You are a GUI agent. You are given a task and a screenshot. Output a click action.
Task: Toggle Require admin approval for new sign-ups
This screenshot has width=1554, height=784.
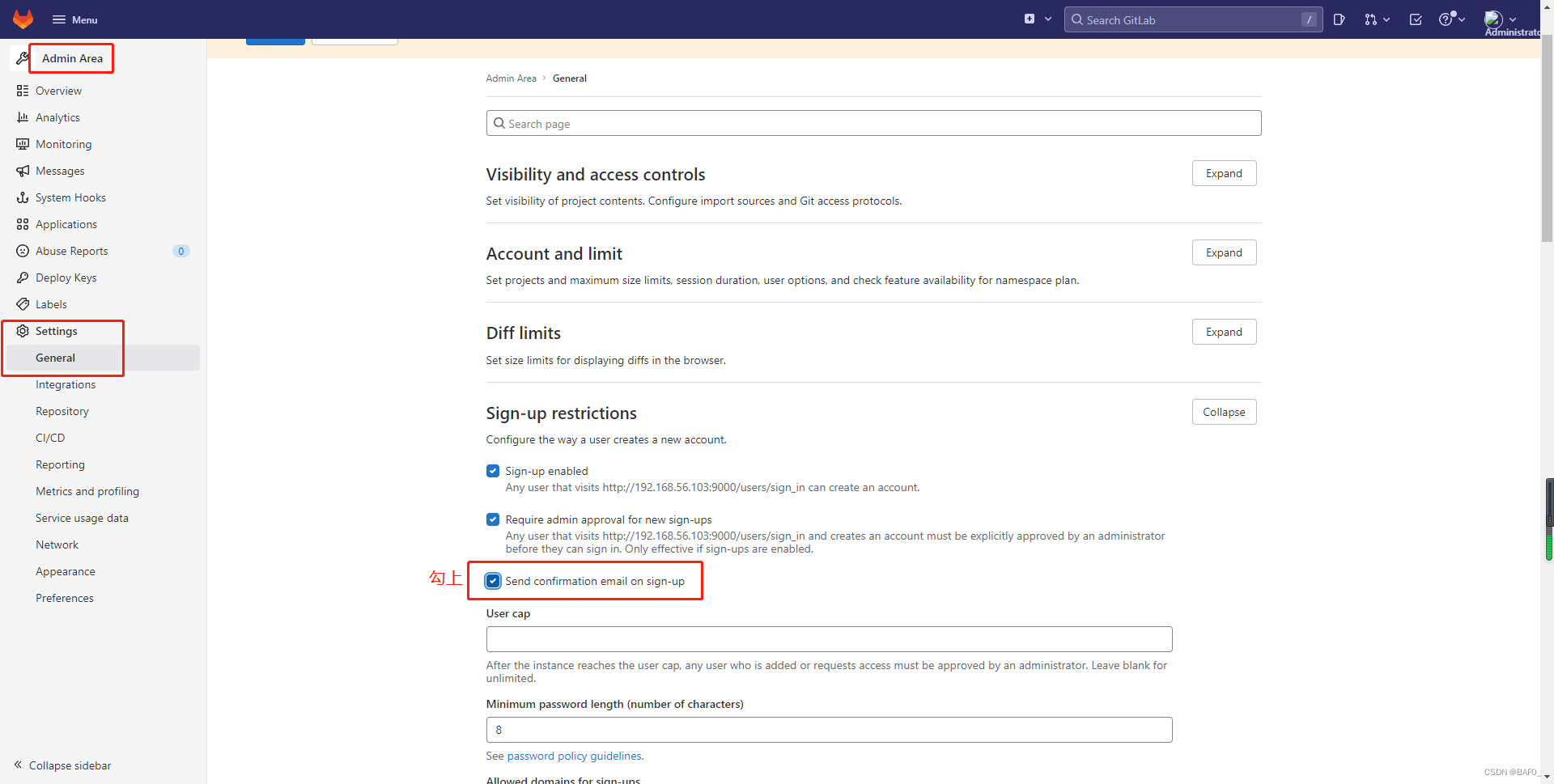tap(493, 519)
